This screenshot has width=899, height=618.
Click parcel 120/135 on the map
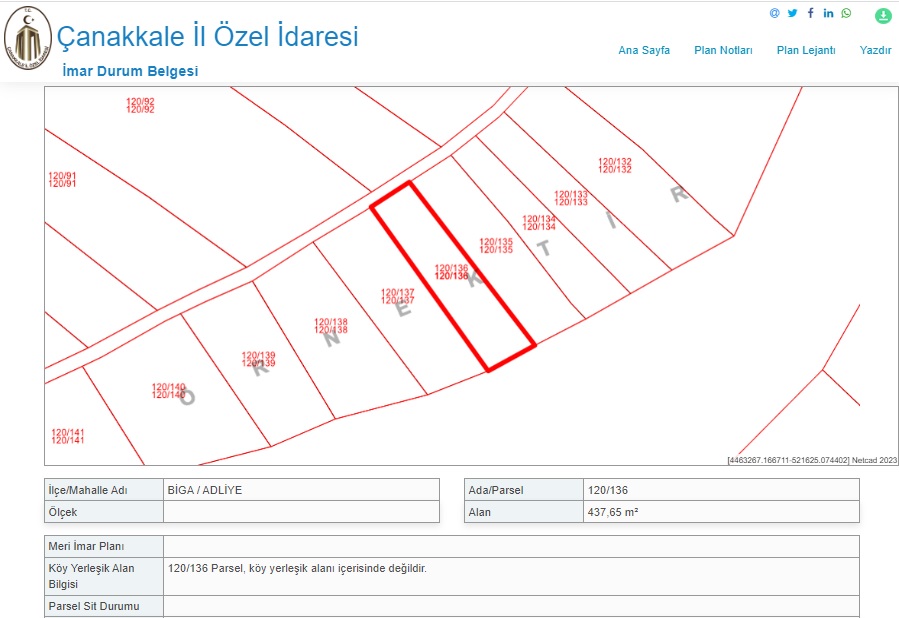click(x=496, y=245)
